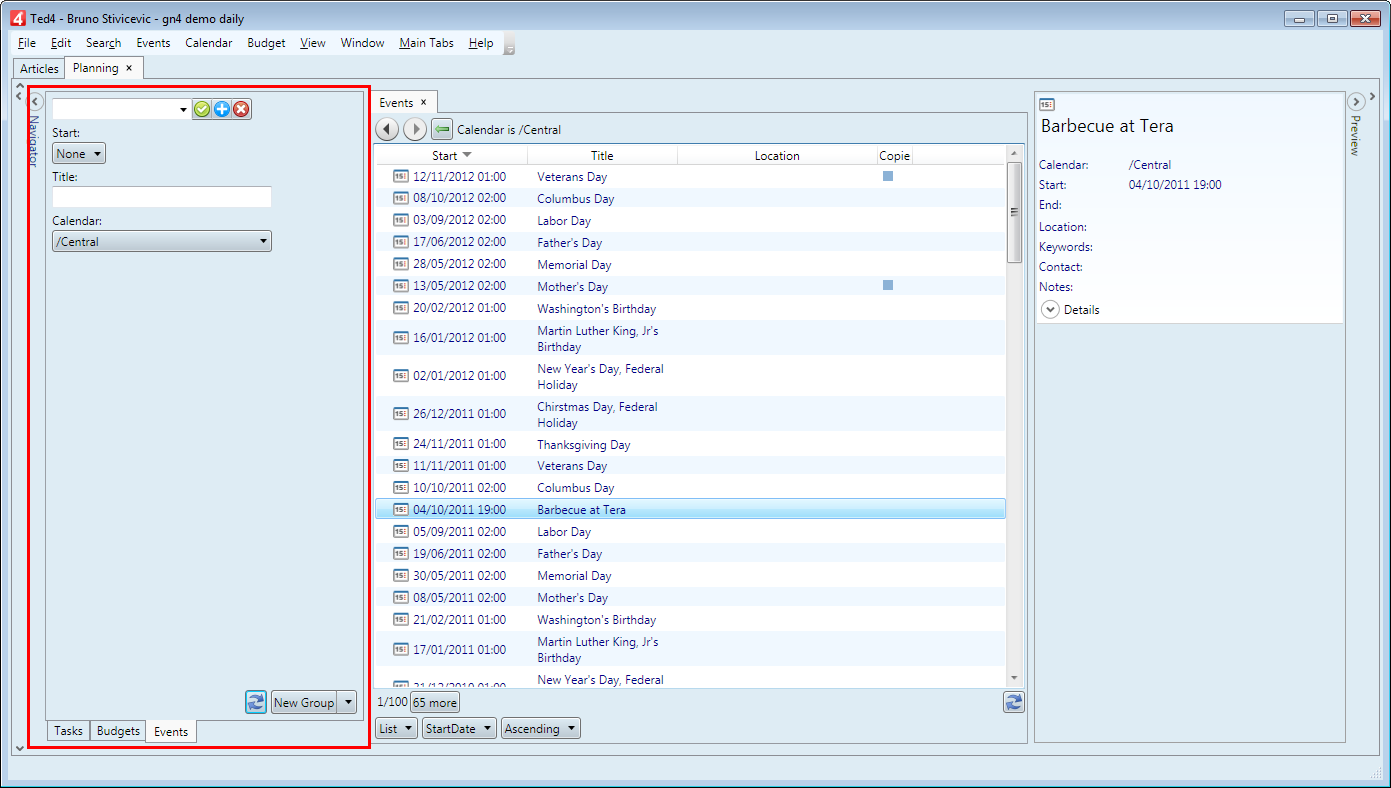Collapse the Navigator panel using round chevron
The width and height of the screenshot is (1391, 788).
tap(36, 101)
